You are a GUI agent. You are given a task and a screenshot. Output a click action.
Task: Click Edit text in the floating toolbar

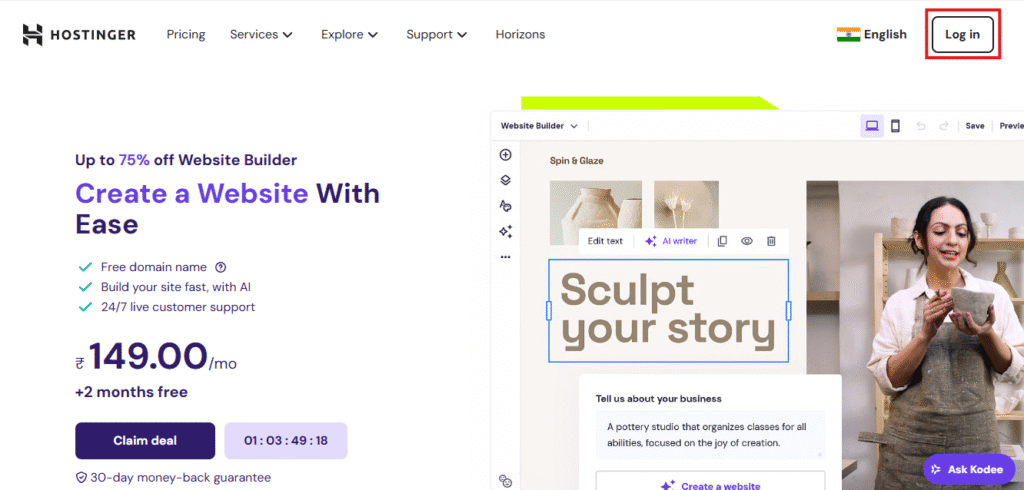coord(605,241)
